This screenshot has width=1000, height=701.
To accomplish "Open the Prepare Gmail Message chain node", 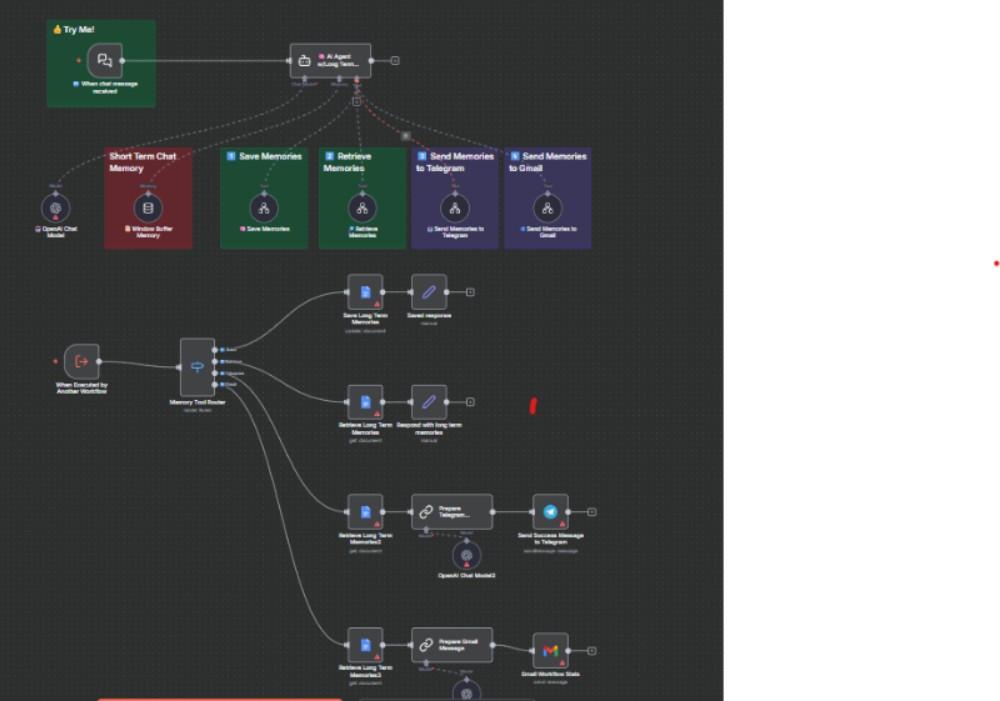I will pyautogui.click(x=452, y=645).
